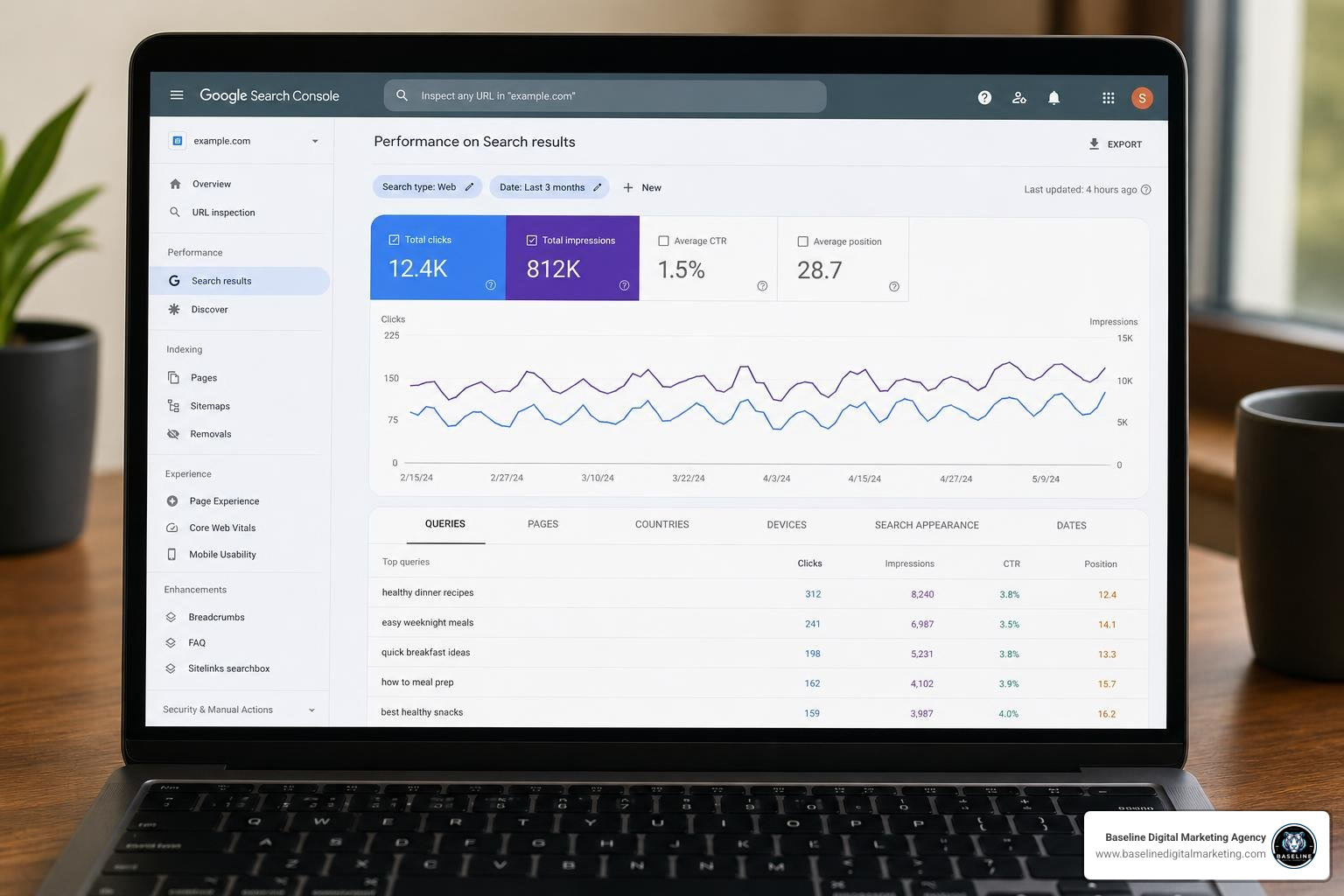This screenshot has width=1344, height=896.
Task: Open the notifications bell
Action: pos(1054,98)
